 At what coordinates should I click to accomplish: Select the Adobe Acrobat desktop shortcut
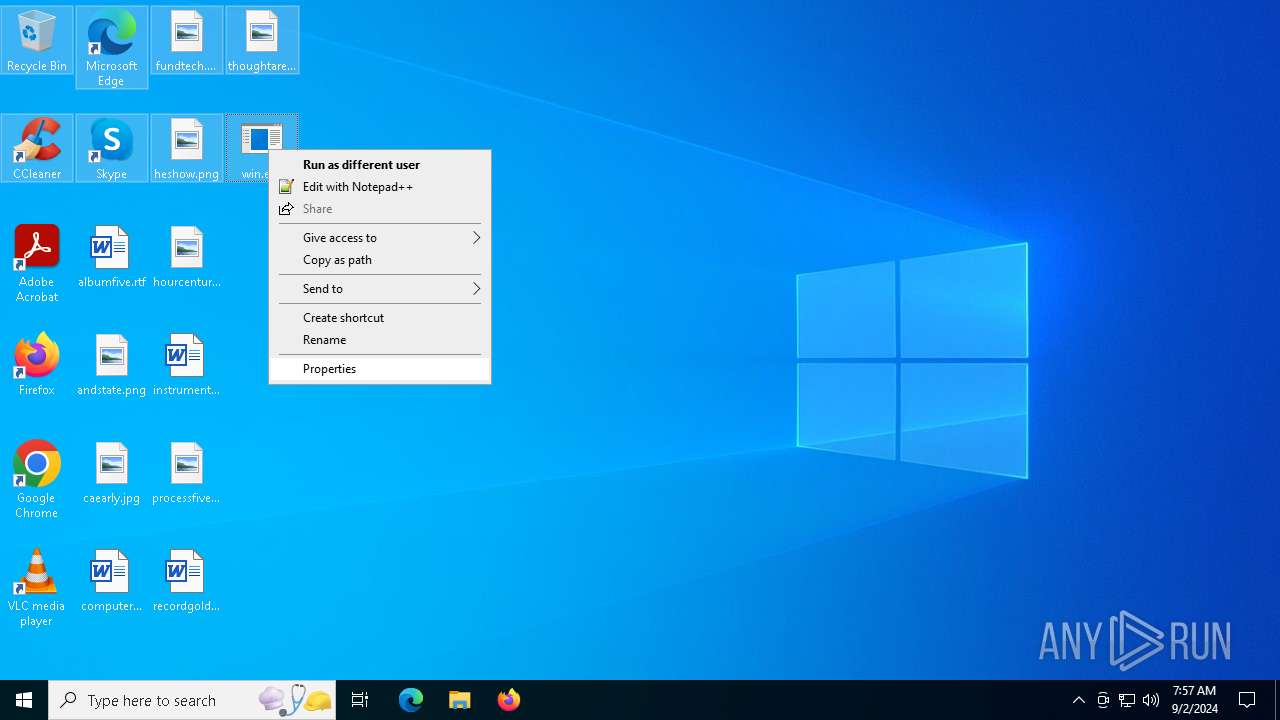coord(37,264)
